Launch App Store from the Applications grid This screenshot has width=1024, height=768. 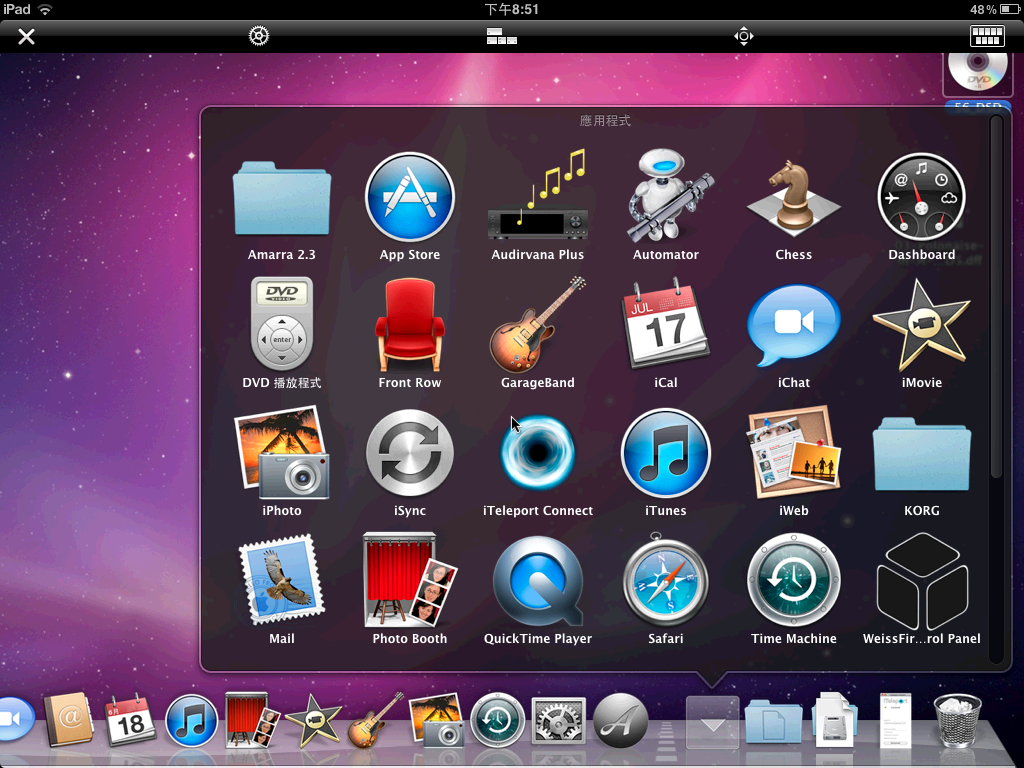click(409, 197)
